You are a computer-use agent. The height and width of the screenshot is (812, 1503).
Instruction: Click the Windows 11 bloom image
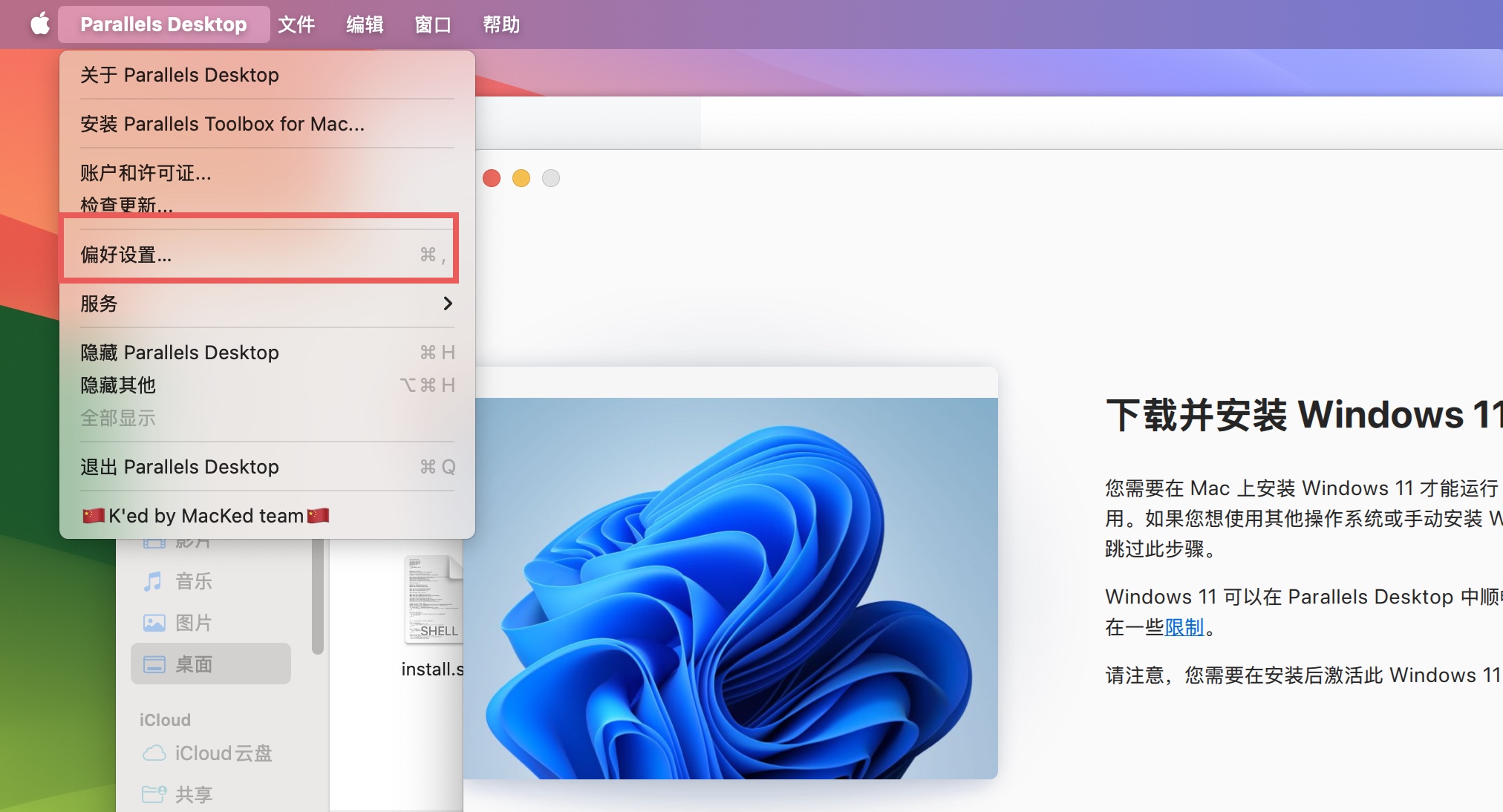point(731,588)
